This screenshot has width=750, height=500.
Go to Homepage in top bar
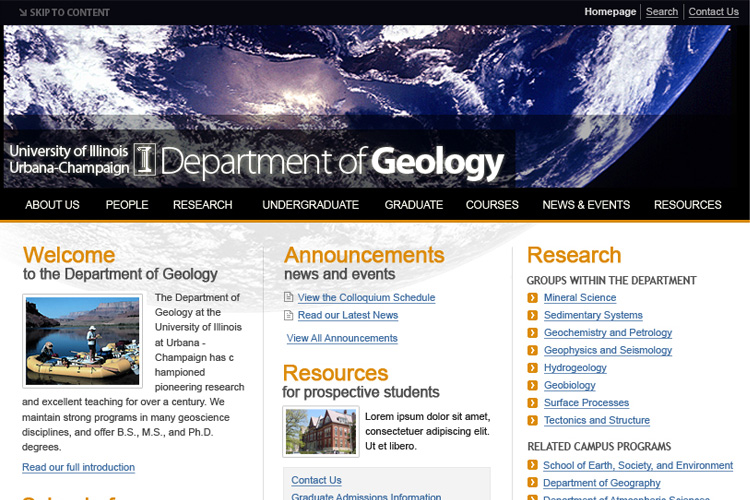tap(610, 11)
